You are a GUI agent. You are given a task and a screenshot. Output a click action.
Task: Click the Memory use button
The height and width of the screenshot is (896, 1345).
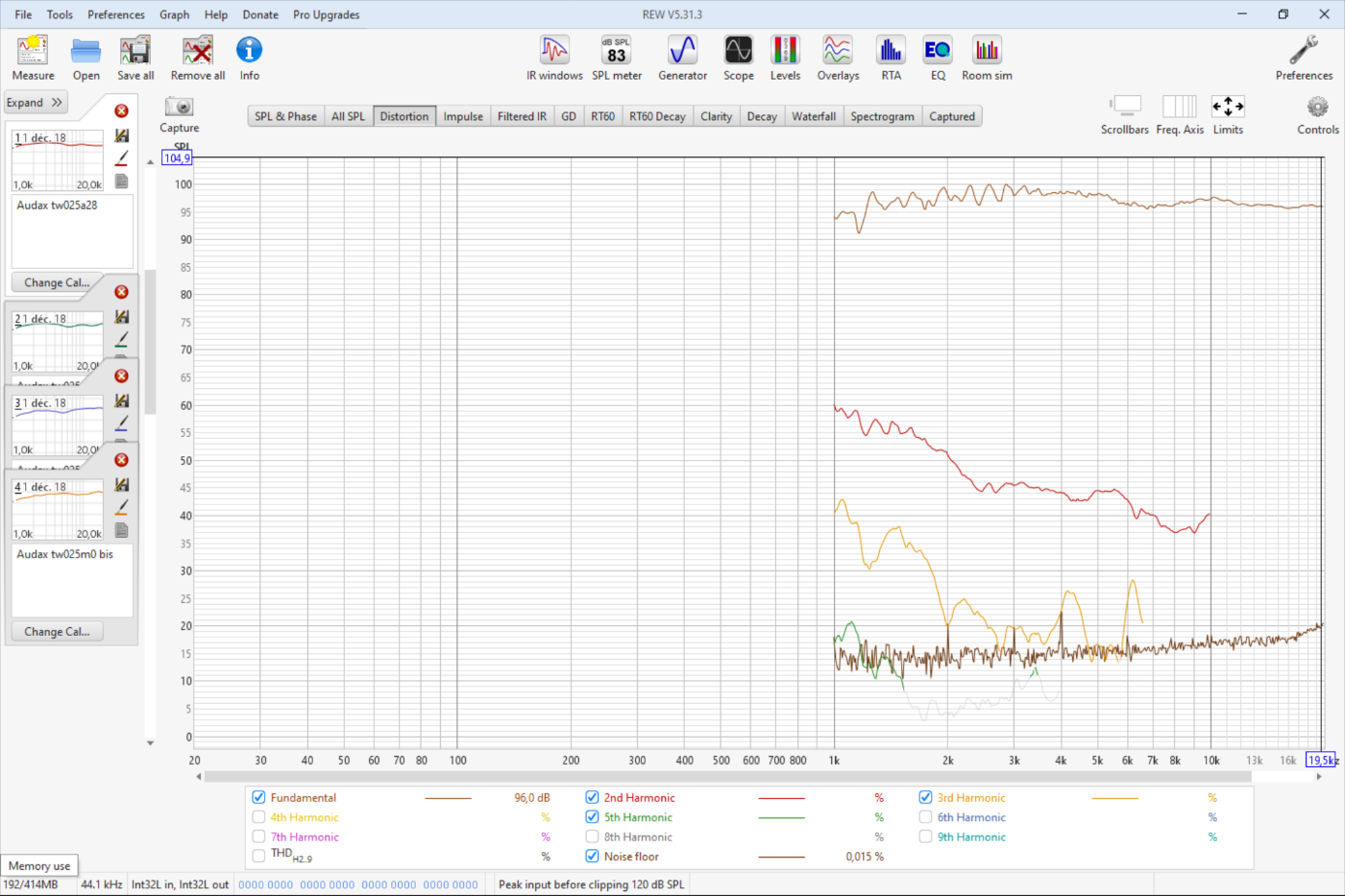39,866
